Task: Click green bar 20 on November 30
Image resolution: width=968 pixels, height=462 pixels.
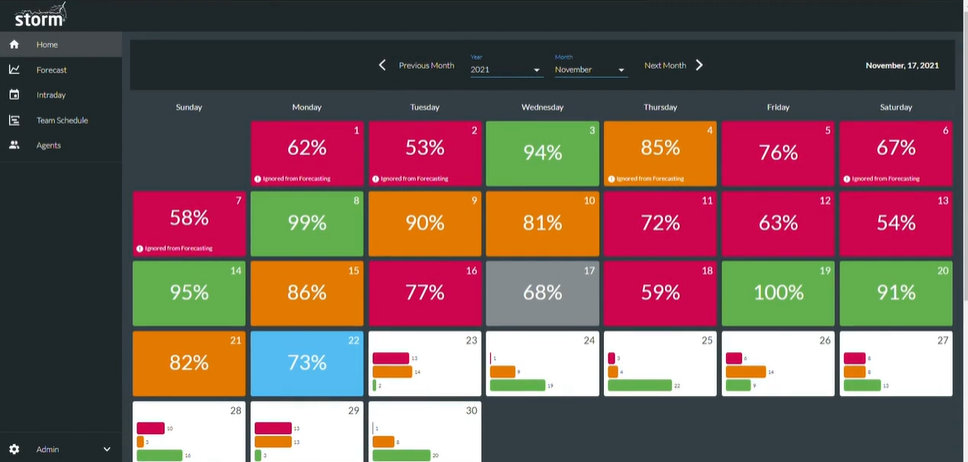Action: click(401, 455)
